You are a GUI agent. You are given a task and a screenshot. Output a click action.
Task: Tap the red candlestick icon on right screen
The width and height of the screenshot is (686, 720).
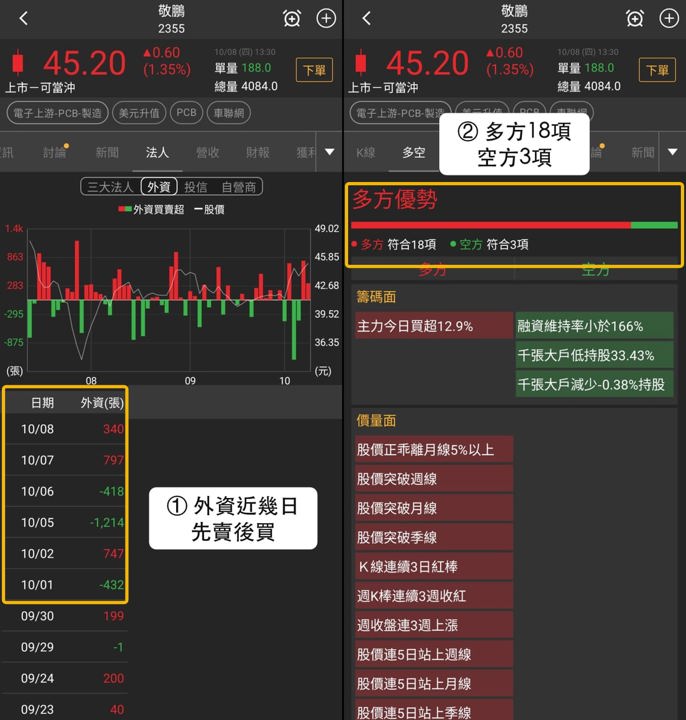(x=361, y=62)
